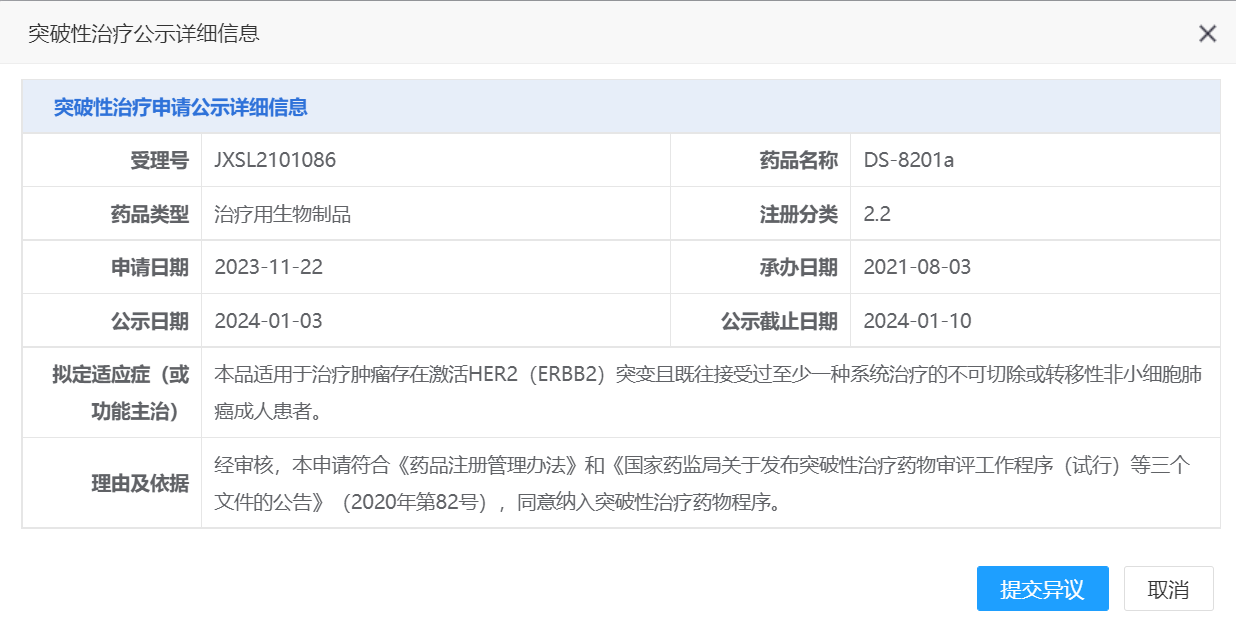Click the publication deadline 2024-01-10
Screen dimensions: 1236x625
[x=917, y=321]
